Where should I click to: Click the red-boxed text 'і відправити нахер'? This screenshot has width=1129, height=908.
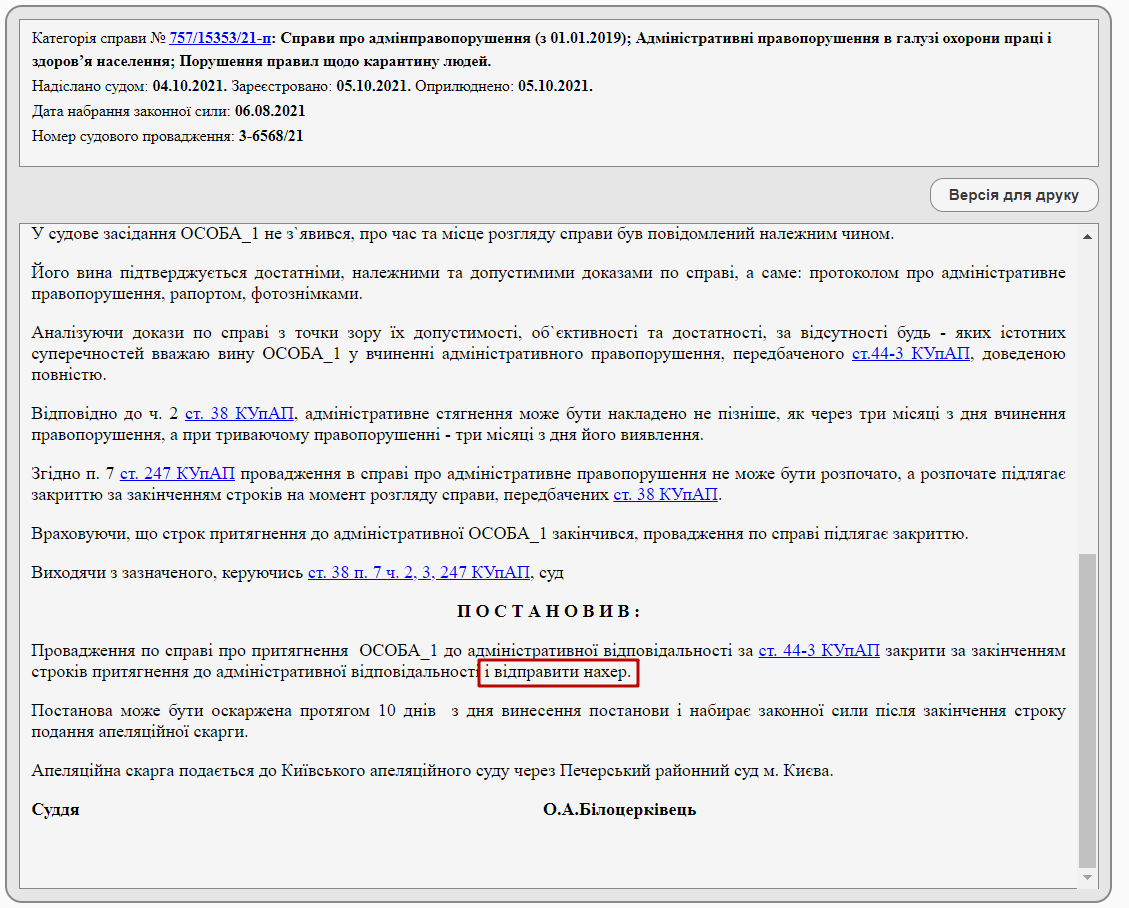pyautogui.click(x=558, y=673)
